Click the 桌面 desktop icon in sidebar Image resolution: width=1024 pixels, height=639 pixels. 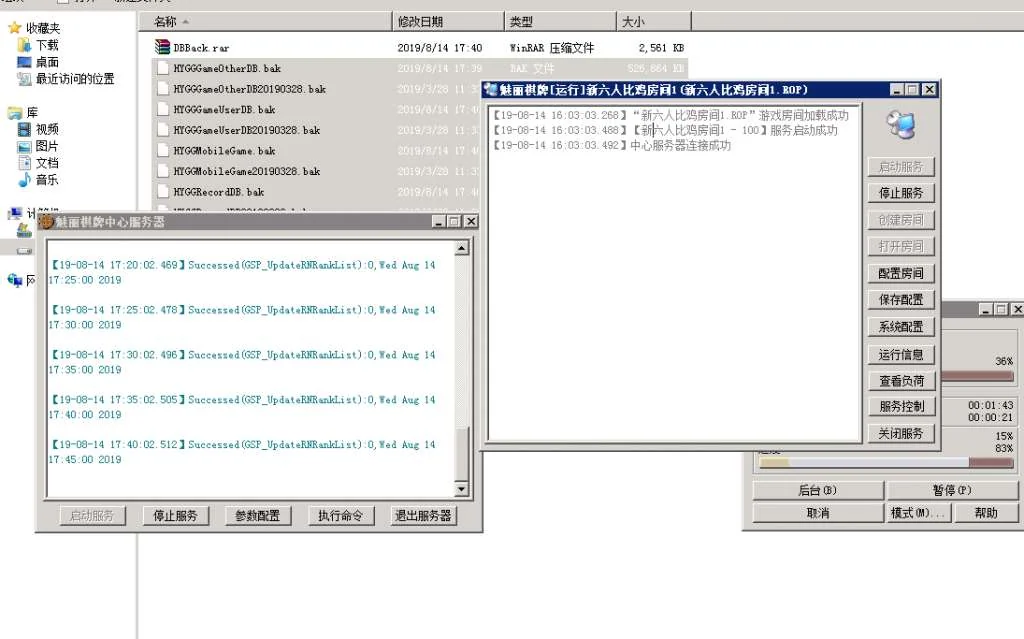[x=25, y=62]
